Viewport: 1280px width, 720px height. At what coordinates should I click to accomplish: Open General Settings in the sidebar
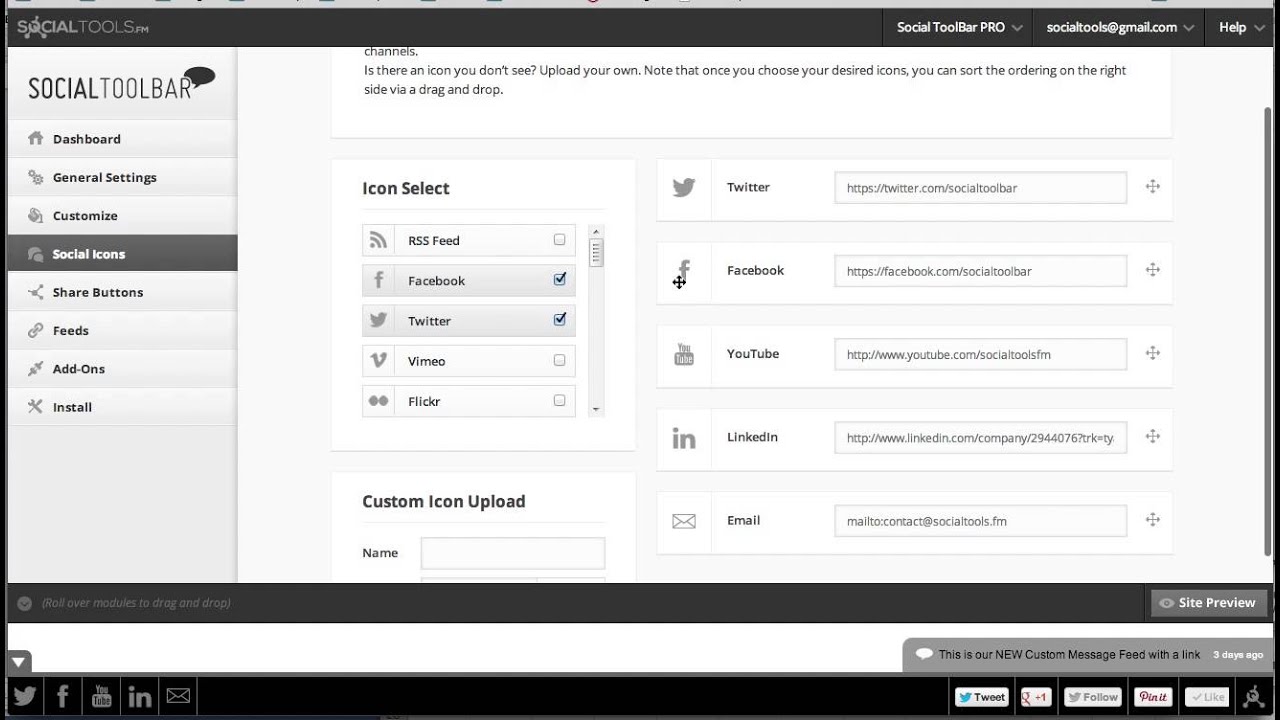pyautogui.click(x=122, y=177)
